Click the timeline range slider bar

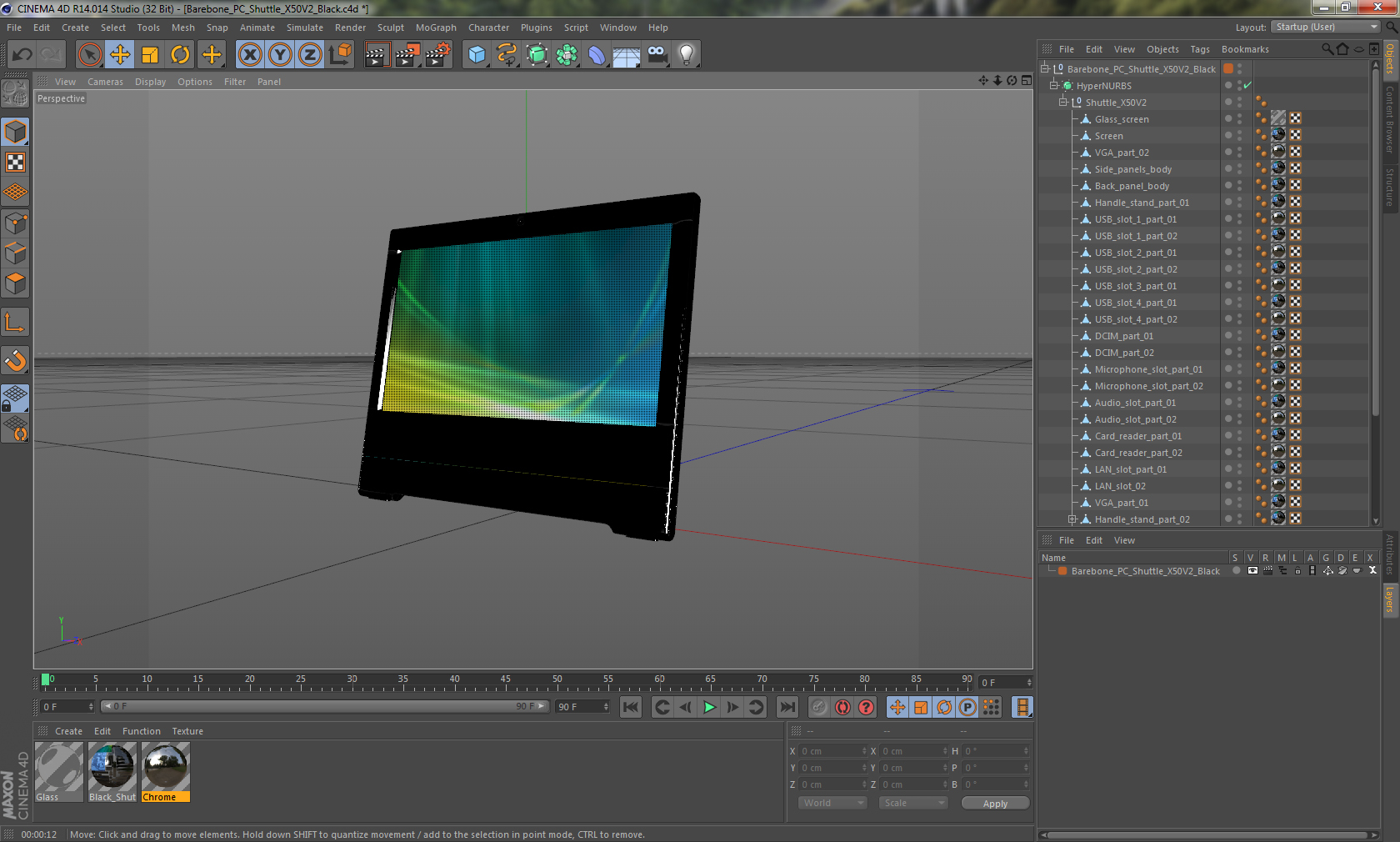[x=324, y=706]
